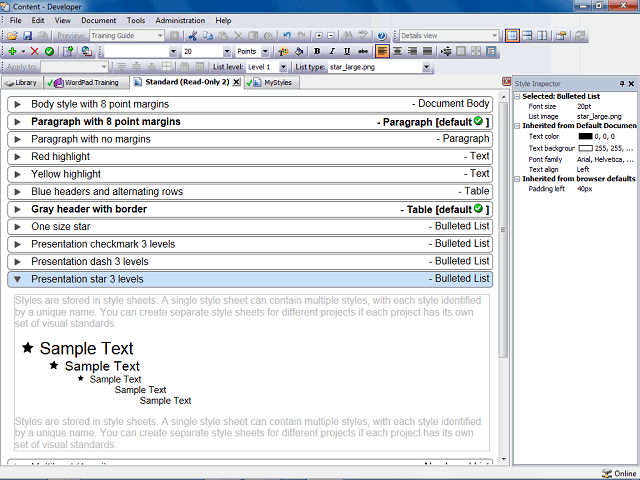This screenshot has width=640, height=480.
Task: Click the Open folder toolbar icon
Action: 13,36
